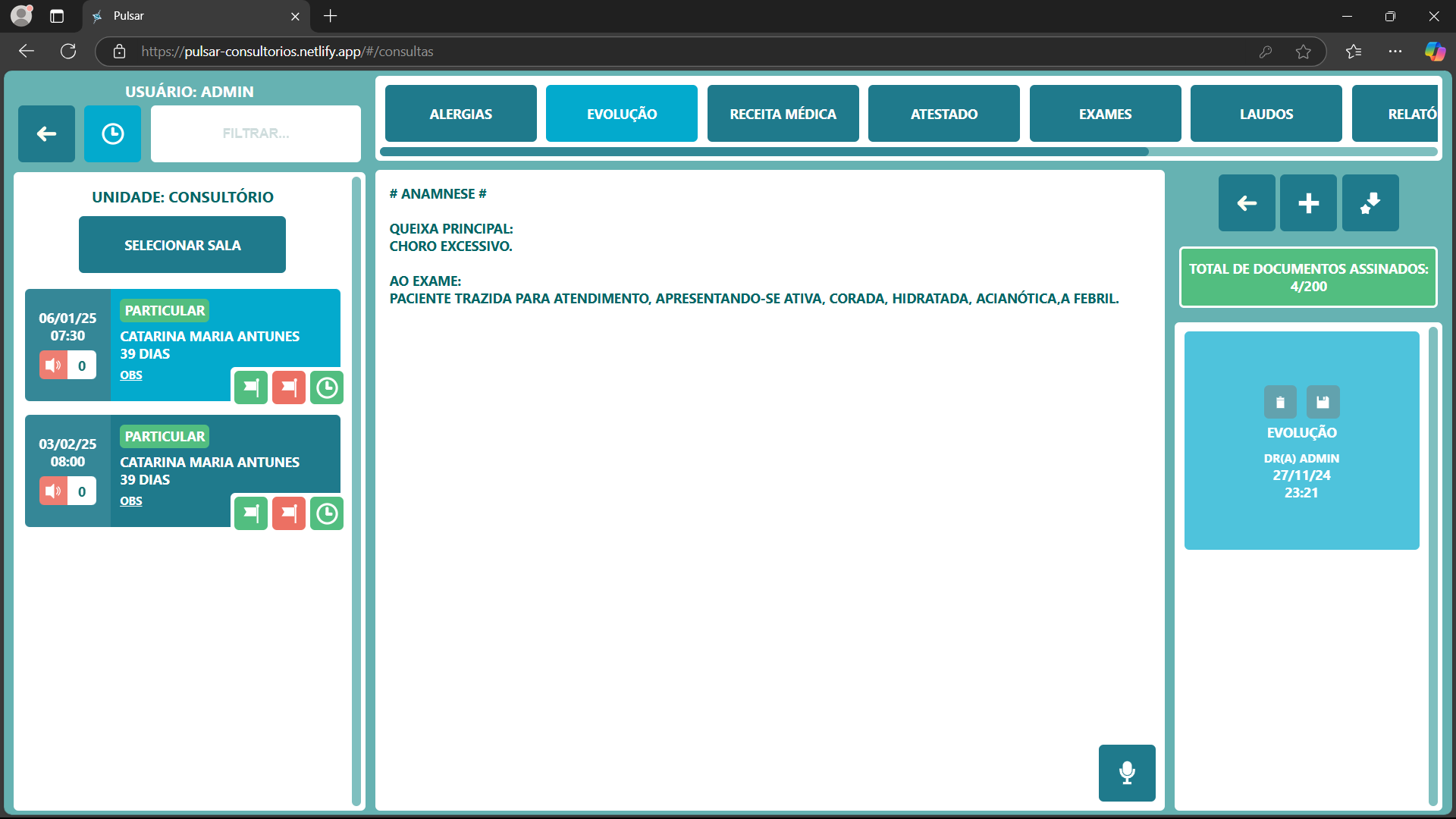Image resolution: width=1456 pixels, height=819 pixels.
Task: Open the tab actions menu icon
Action: [x=57, y=16]
